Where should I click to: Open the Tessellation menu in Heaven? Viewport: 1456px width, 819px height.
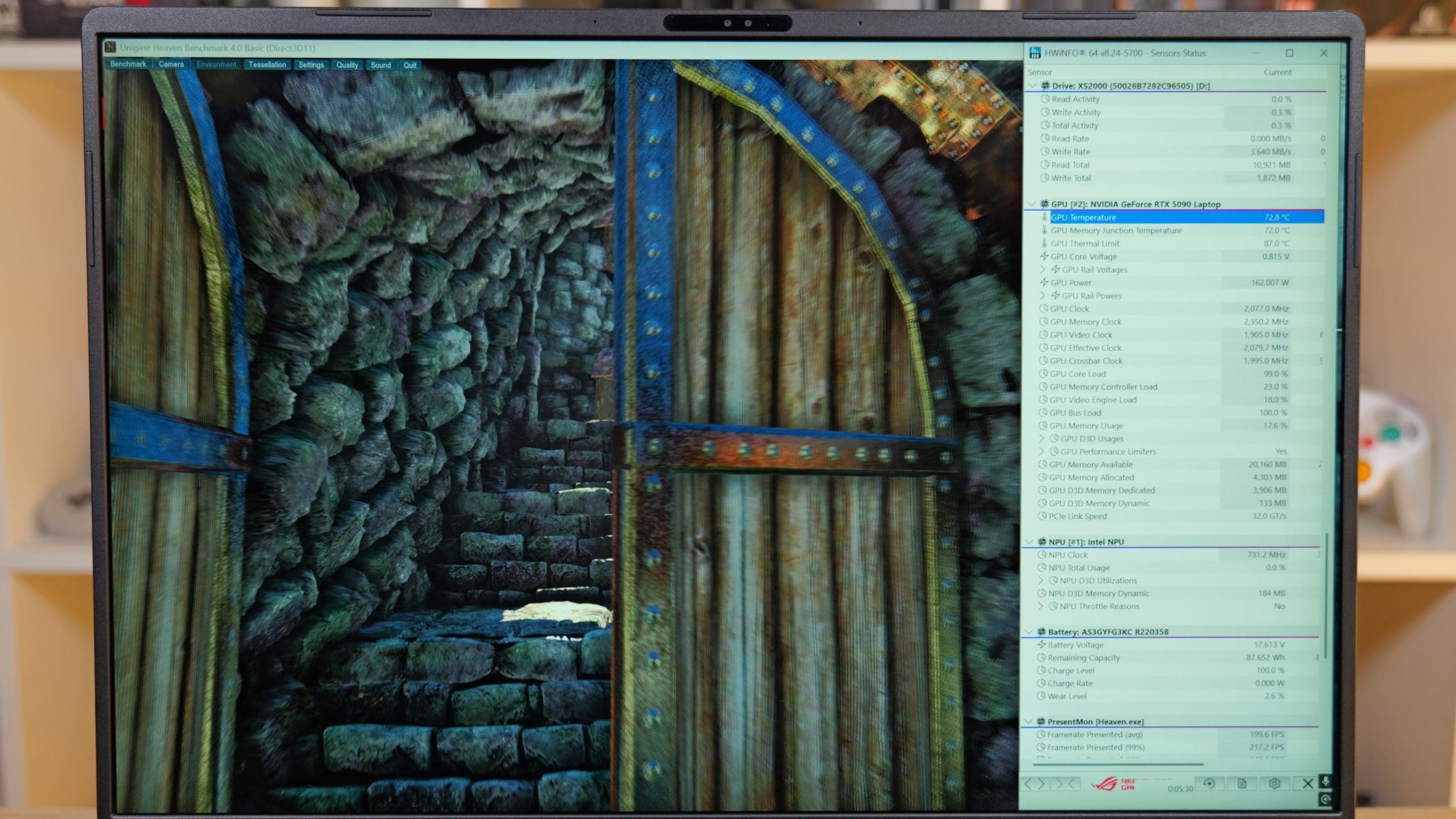point(267,65)
